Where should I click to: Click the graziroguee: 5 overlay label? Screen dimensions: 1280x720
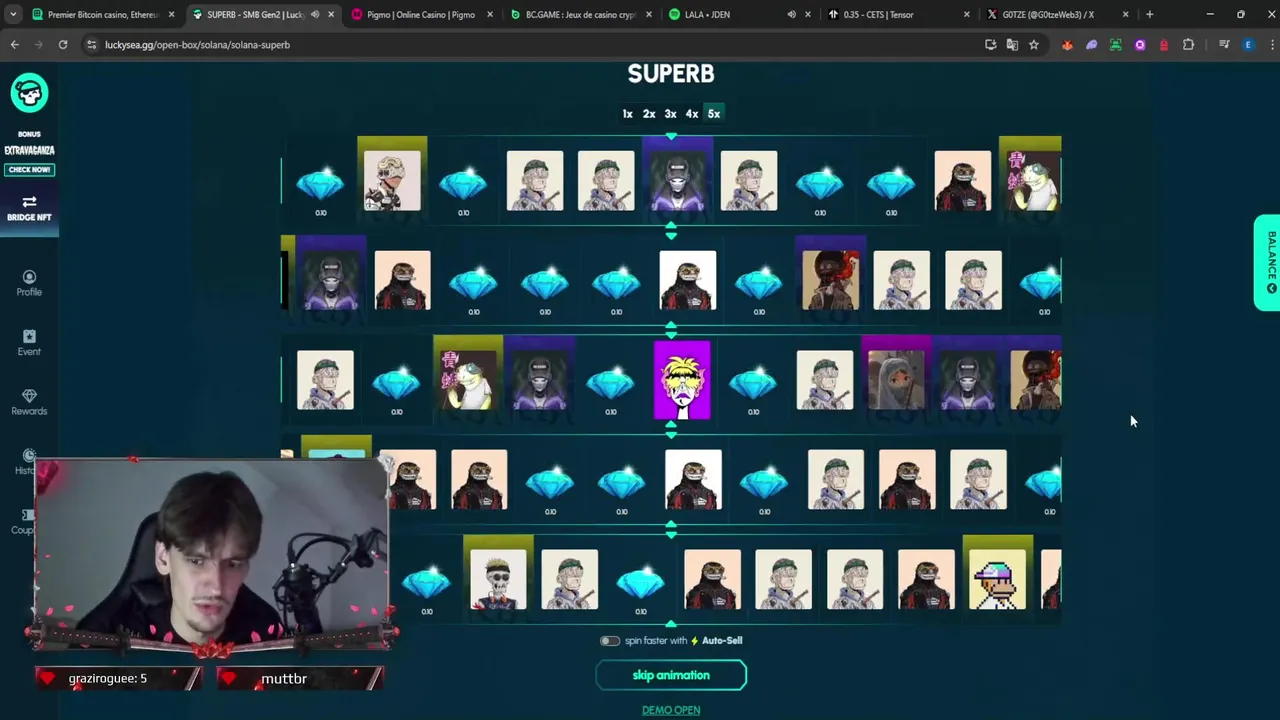[x=108, y=679]
